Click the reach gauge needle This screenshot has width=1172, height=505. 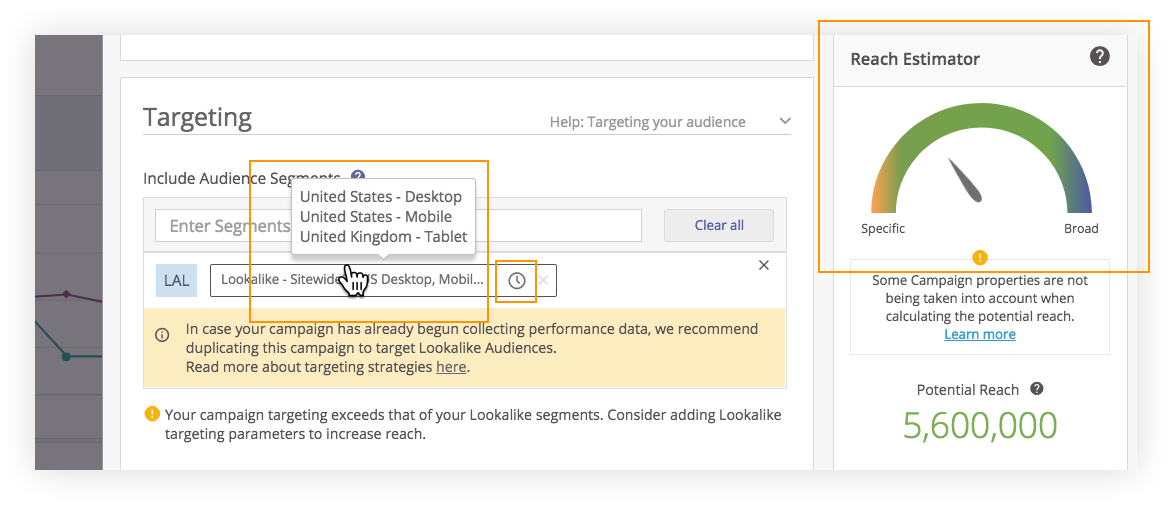point(966,180)
